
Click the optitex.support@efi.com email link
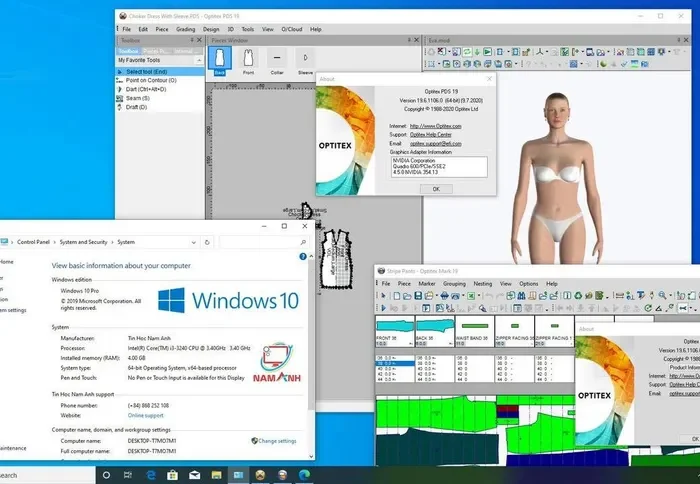click(x=435, y=143)
